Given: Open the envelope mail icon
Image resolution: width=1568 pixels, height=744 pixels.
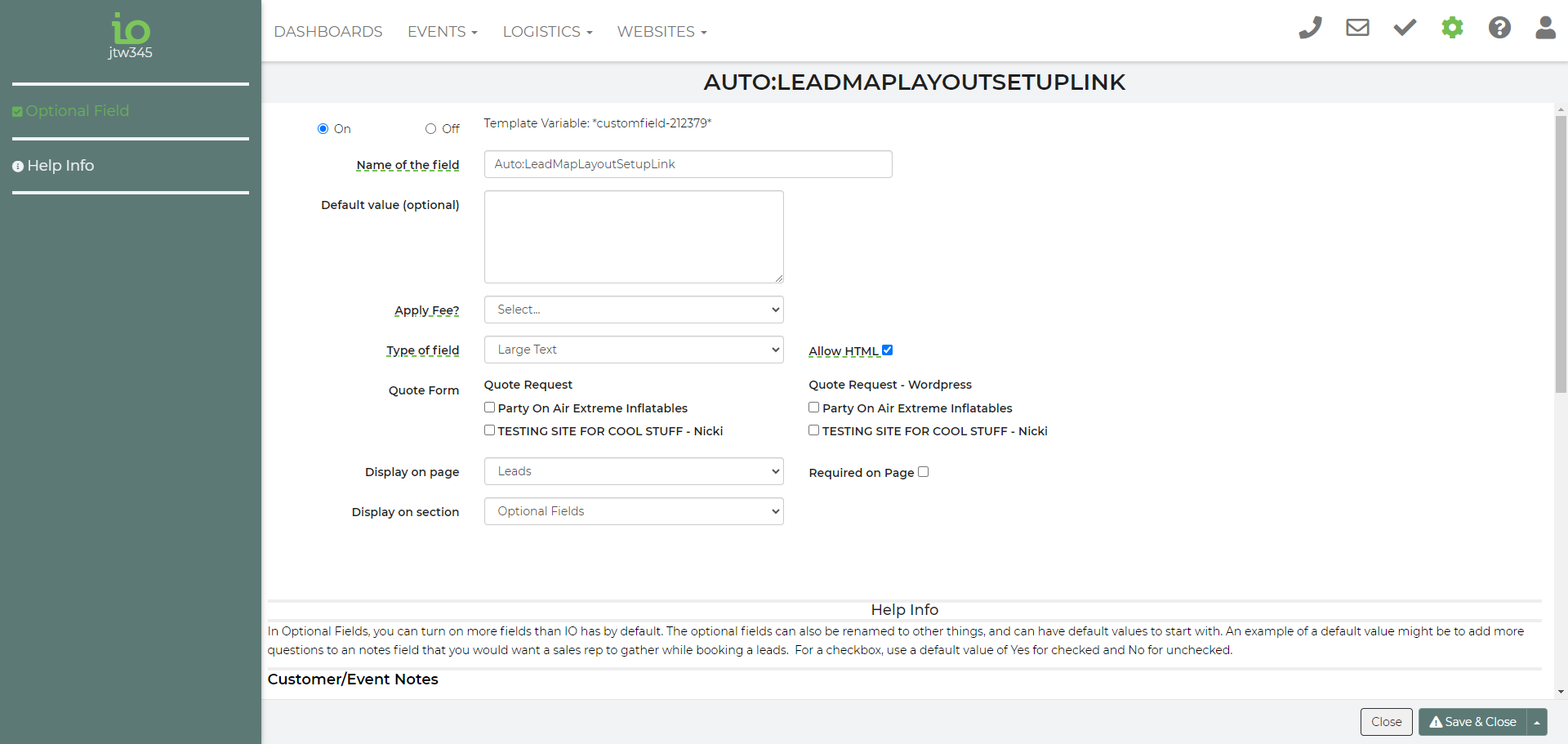Looking at the screenshot, I should (1357, 28).
